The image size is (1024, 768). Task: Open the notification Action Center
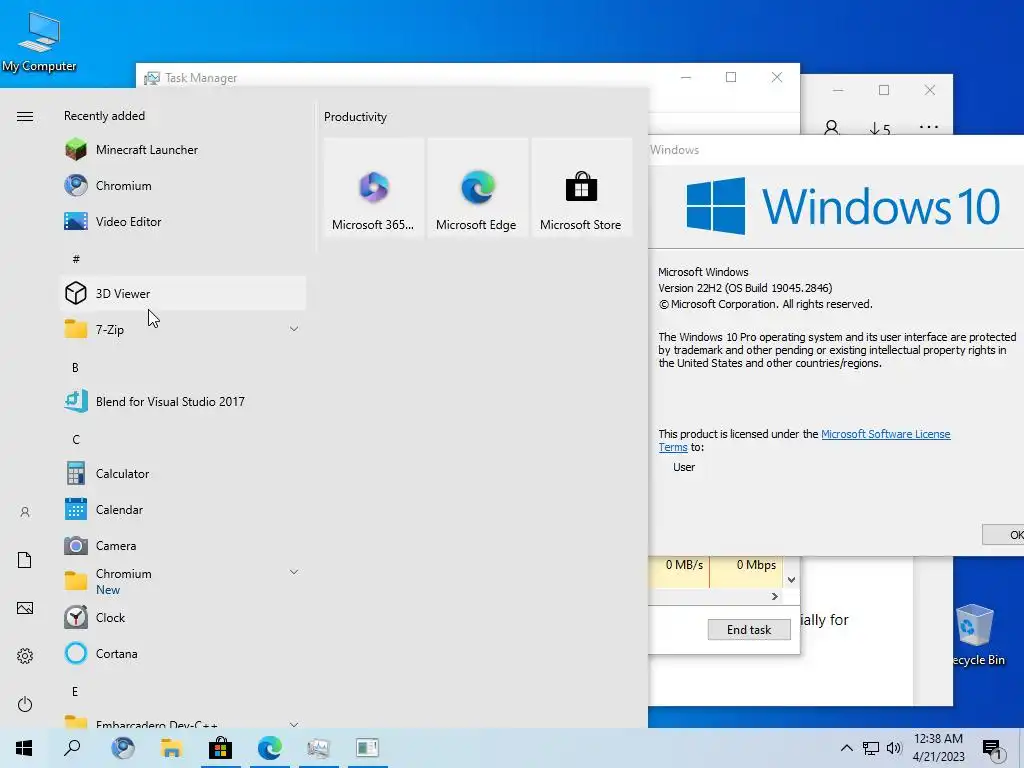pyautogui.click(x=992, y=748)
